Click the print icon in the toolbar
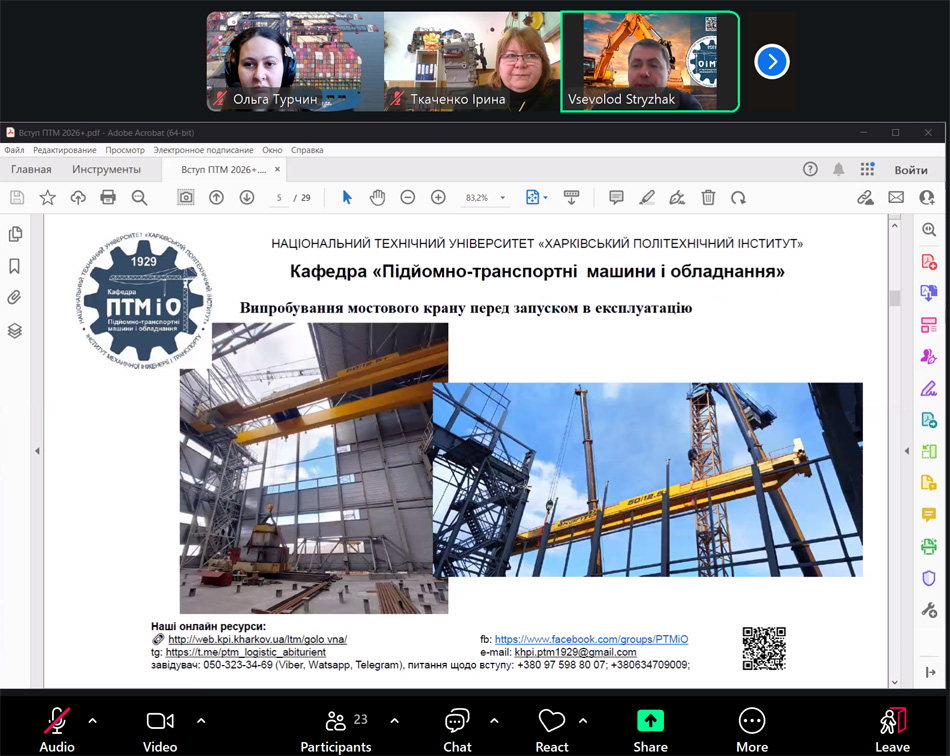 pyautogui.click(x=108, y=198)
